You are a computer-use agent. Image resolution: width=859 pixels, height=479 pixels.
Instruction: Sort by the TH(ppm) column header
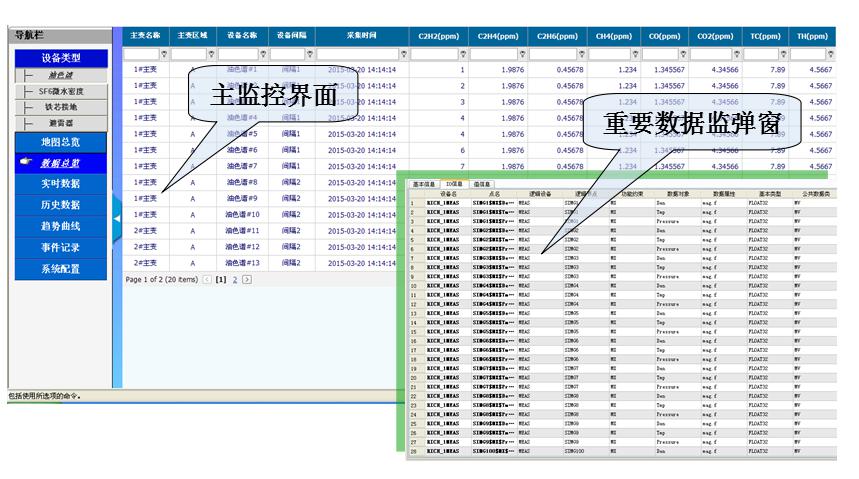(x=812, y=36)
